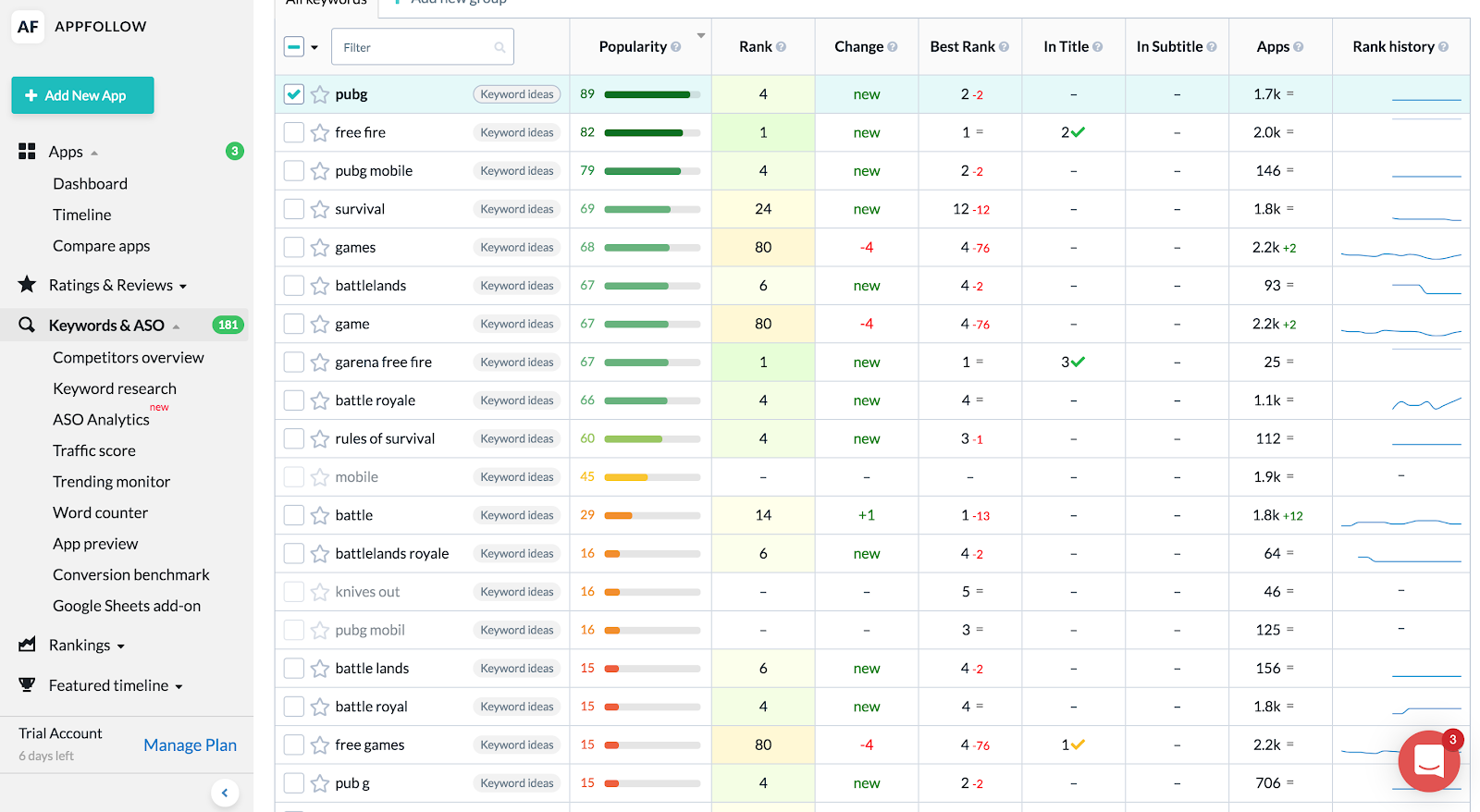Open Keyword ideas for battle royale

(517, 400)
